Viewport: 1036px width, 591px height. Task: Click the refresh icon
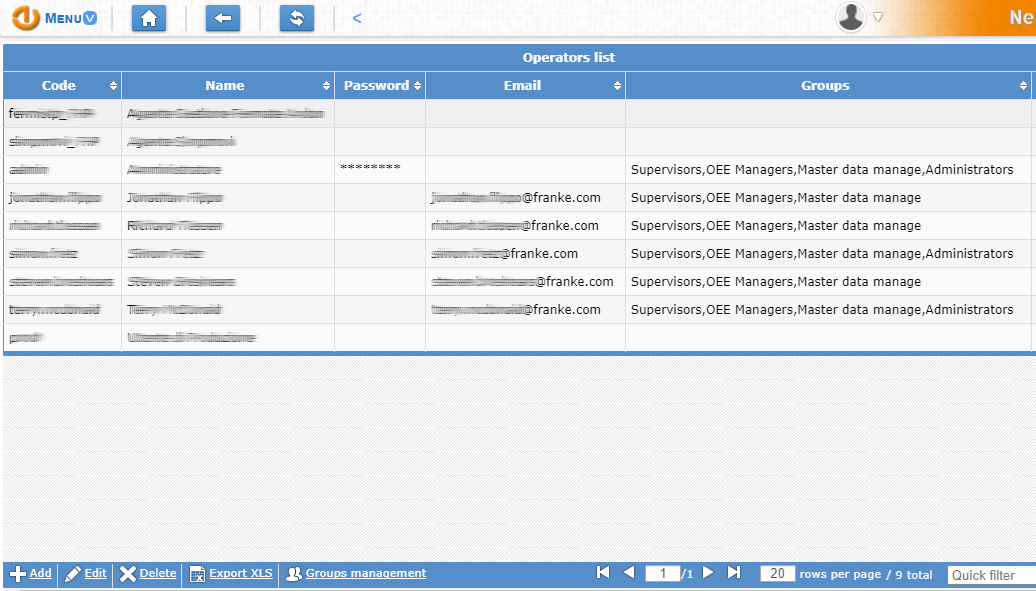[296, 18]
